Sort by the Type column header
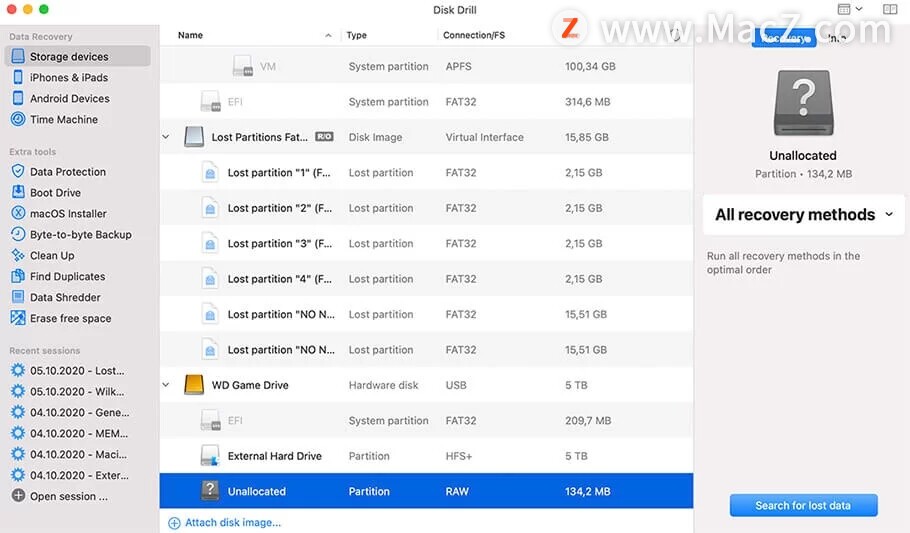Screen dimensions: 910x533 pos(356,35)
